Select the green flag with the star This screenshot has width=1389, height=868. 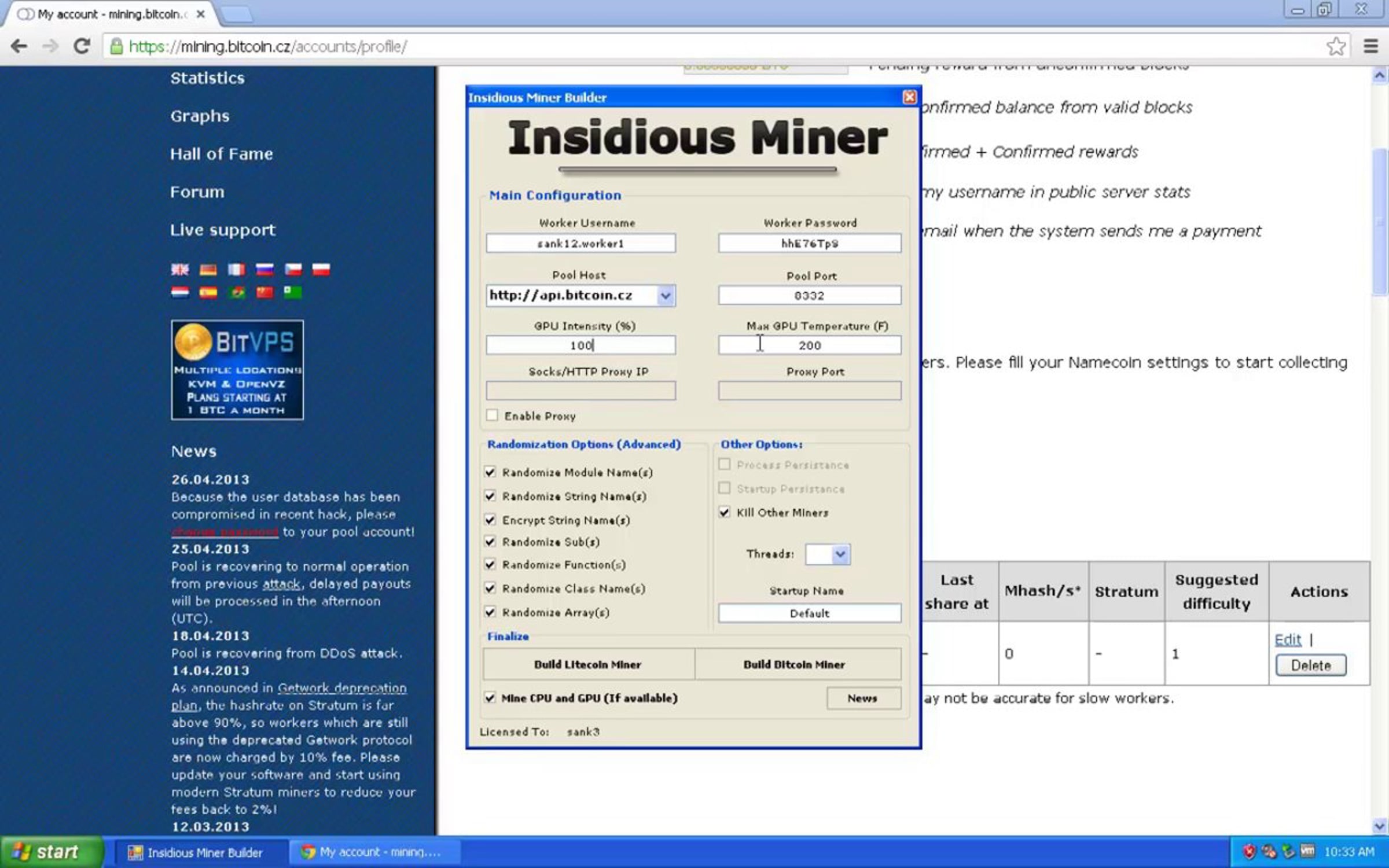tap(293, 292)
